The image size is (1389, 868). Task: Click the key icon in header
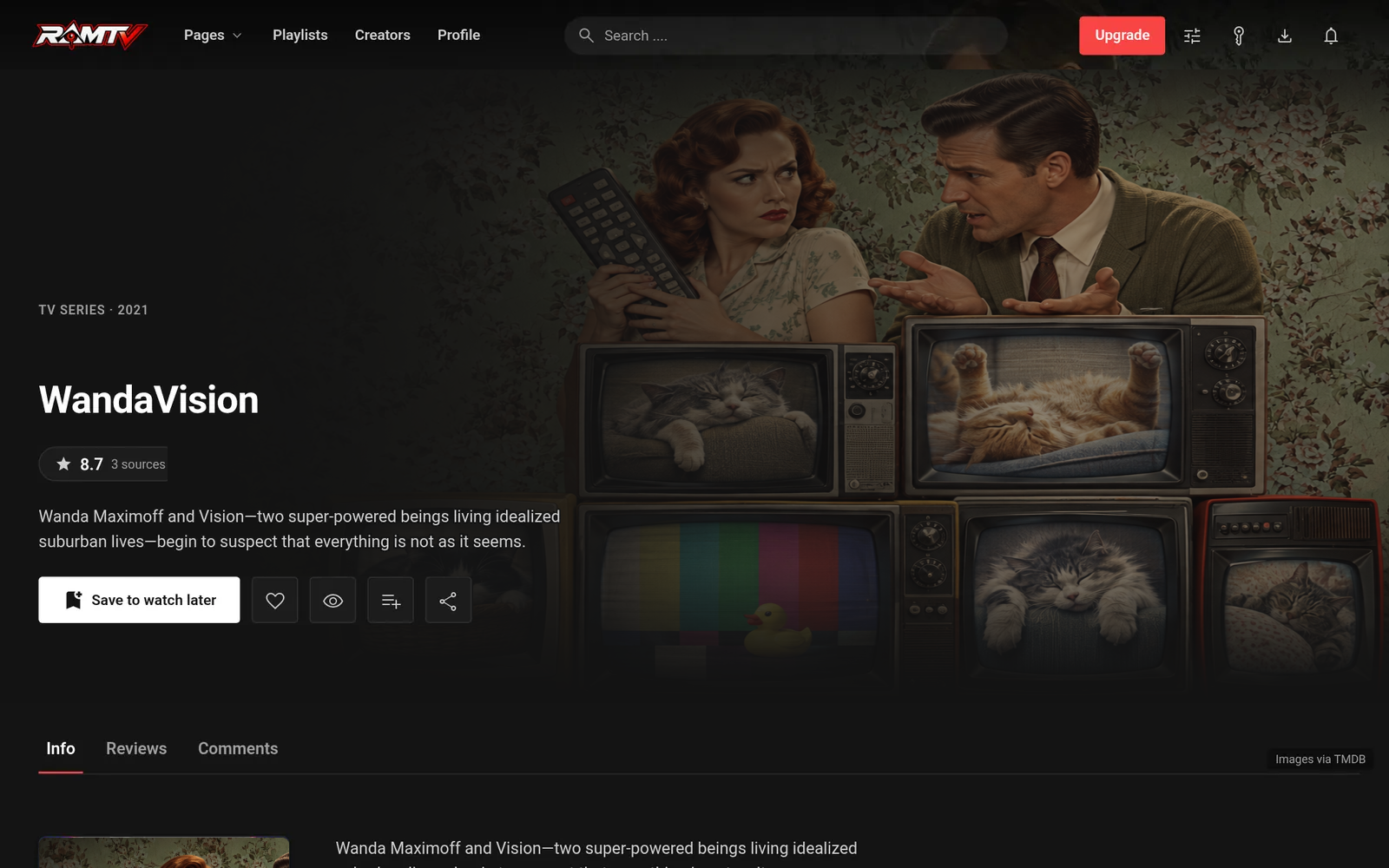click(x=1239, y=36)
